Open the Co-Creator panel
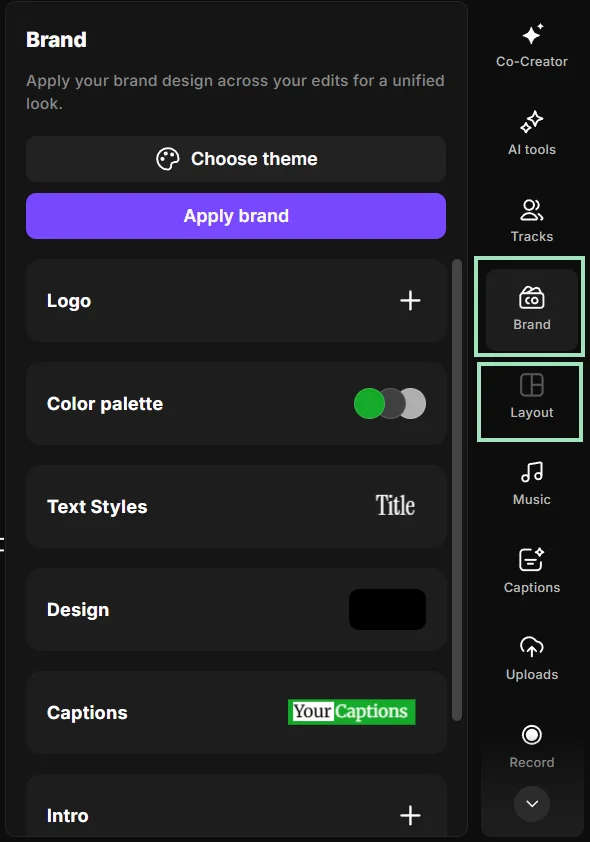 coord(531,45)
